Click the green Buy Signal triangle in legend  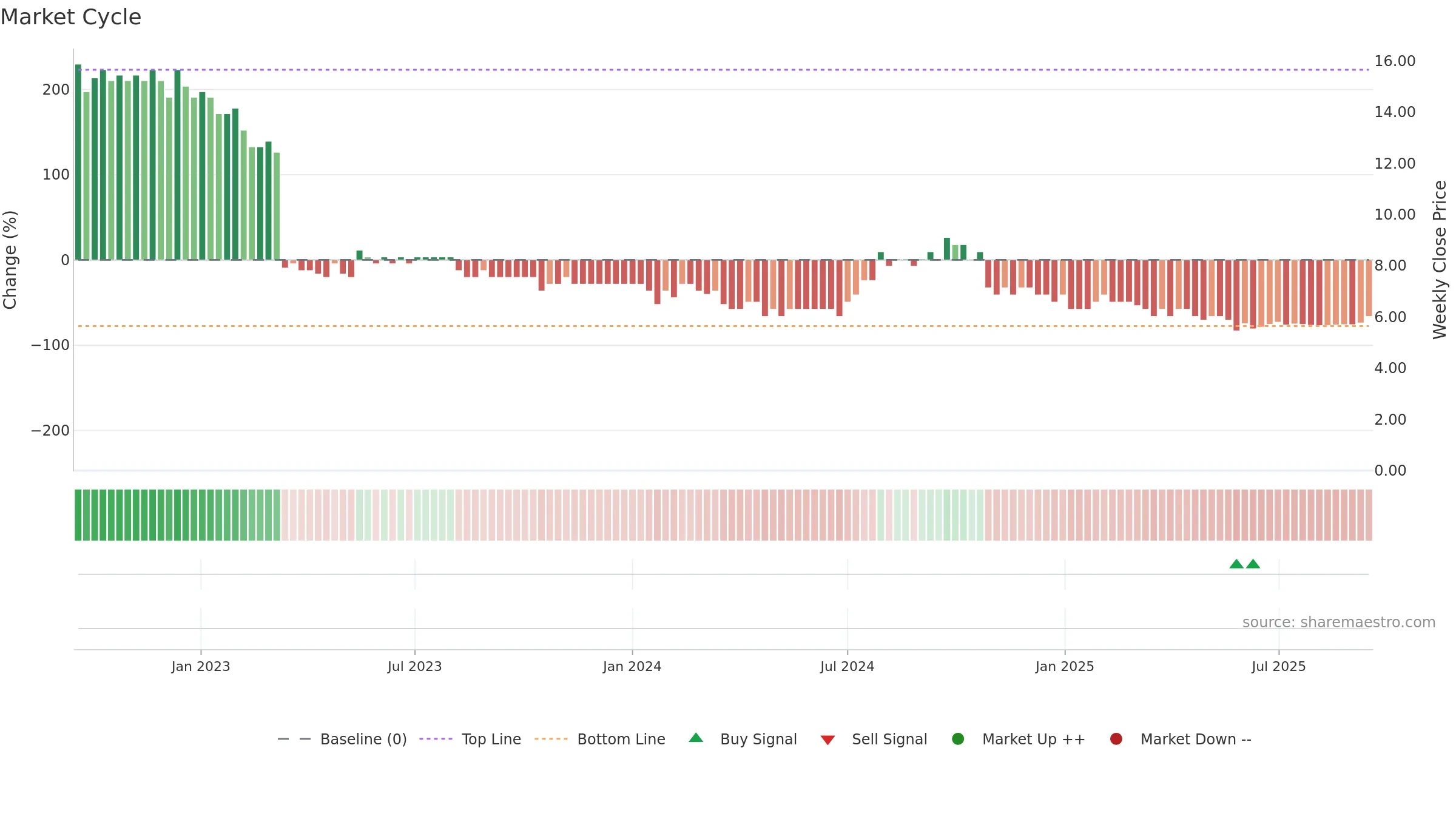pyautogui.click(x=696, y=738)
